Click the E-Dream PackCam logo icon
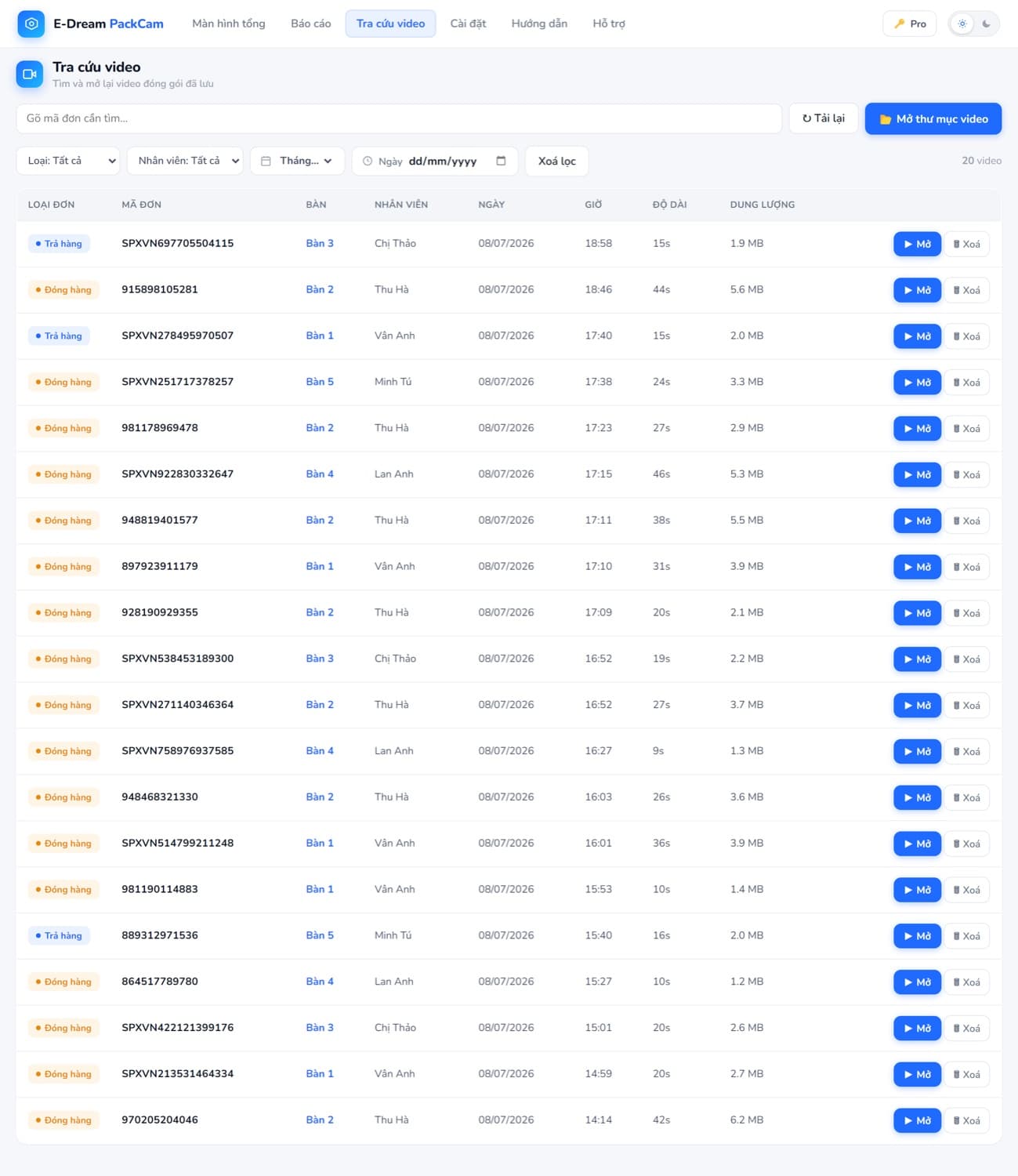1018x1176 pixels. tap(31, 24)
